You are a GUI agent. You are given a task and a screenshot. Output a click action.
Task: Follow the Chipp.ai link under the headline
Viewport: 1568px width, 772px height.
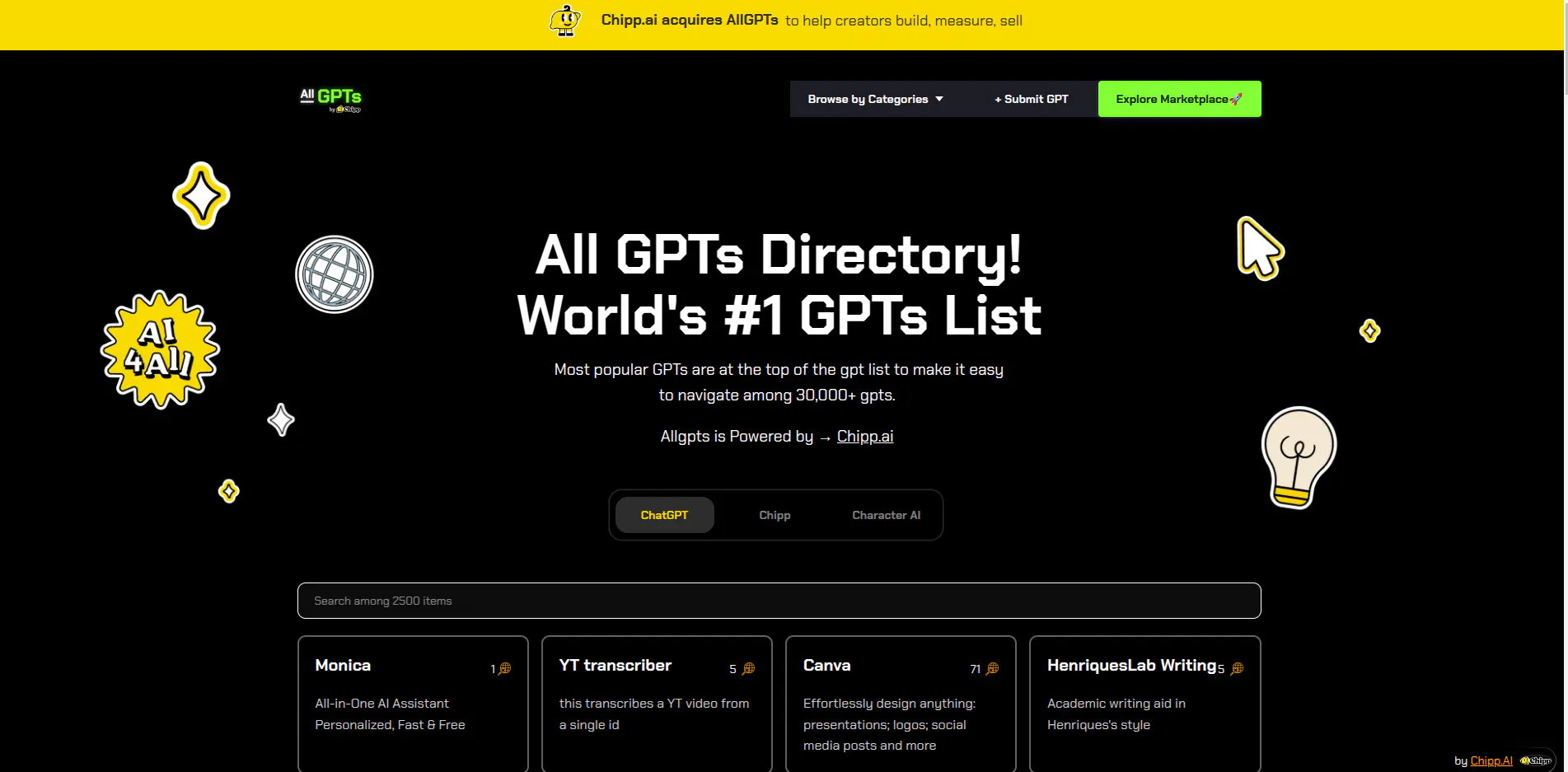click(x=865, y=437)
